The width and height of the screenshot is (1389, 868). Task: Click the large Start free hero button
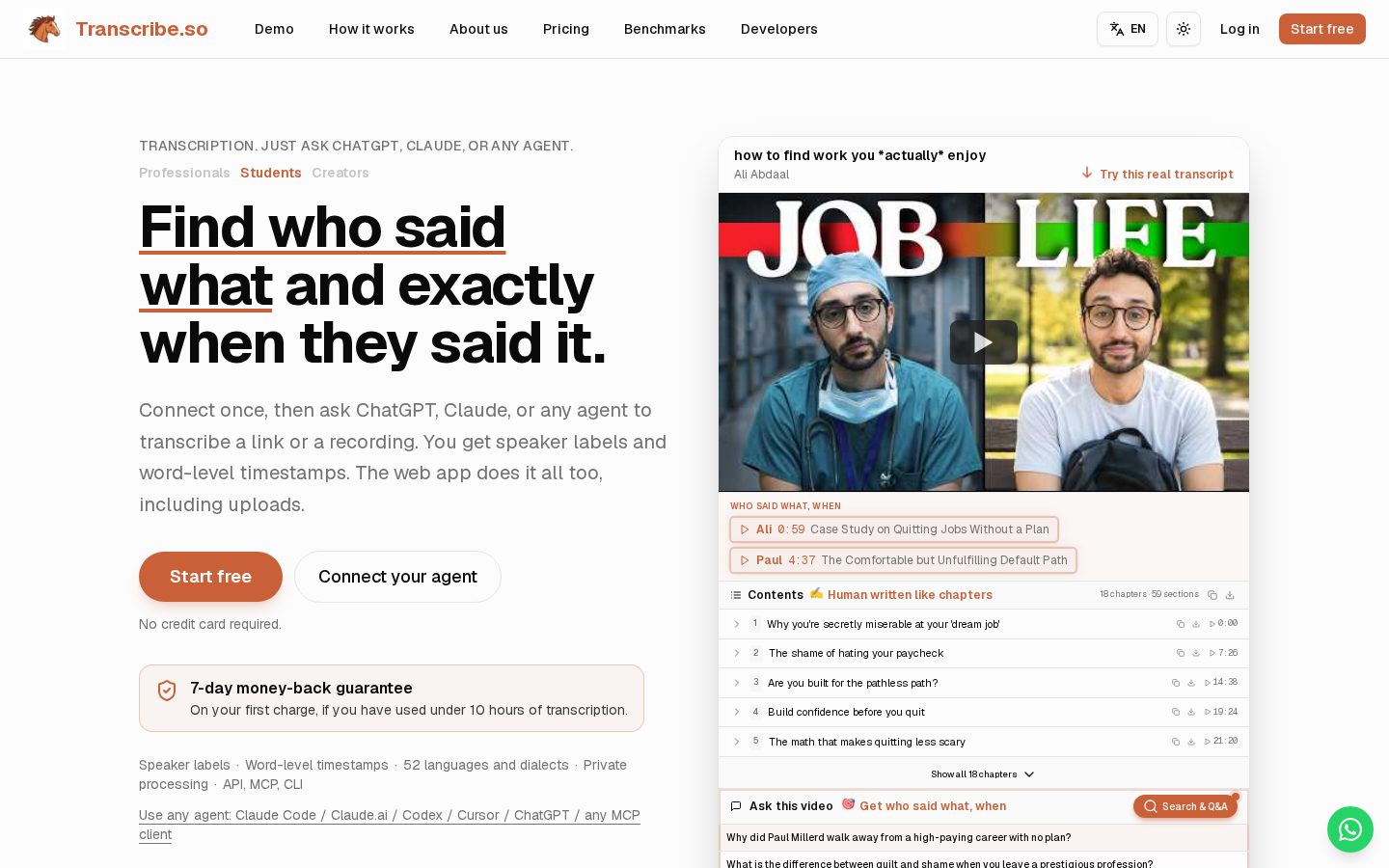click(210, 577)
